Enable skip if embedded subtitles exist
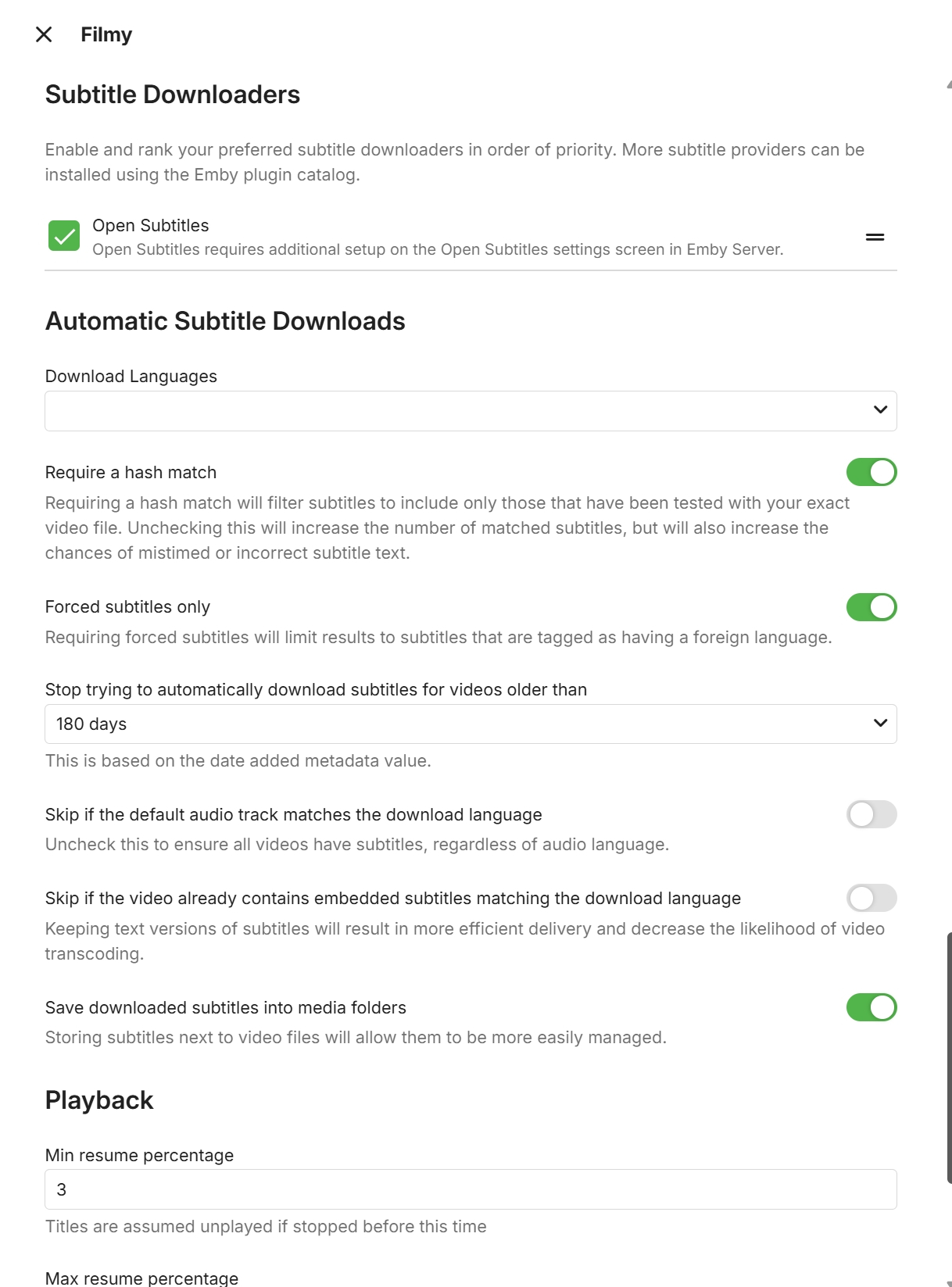Screen dimensions: 952x1287 (x=871, y=898)
